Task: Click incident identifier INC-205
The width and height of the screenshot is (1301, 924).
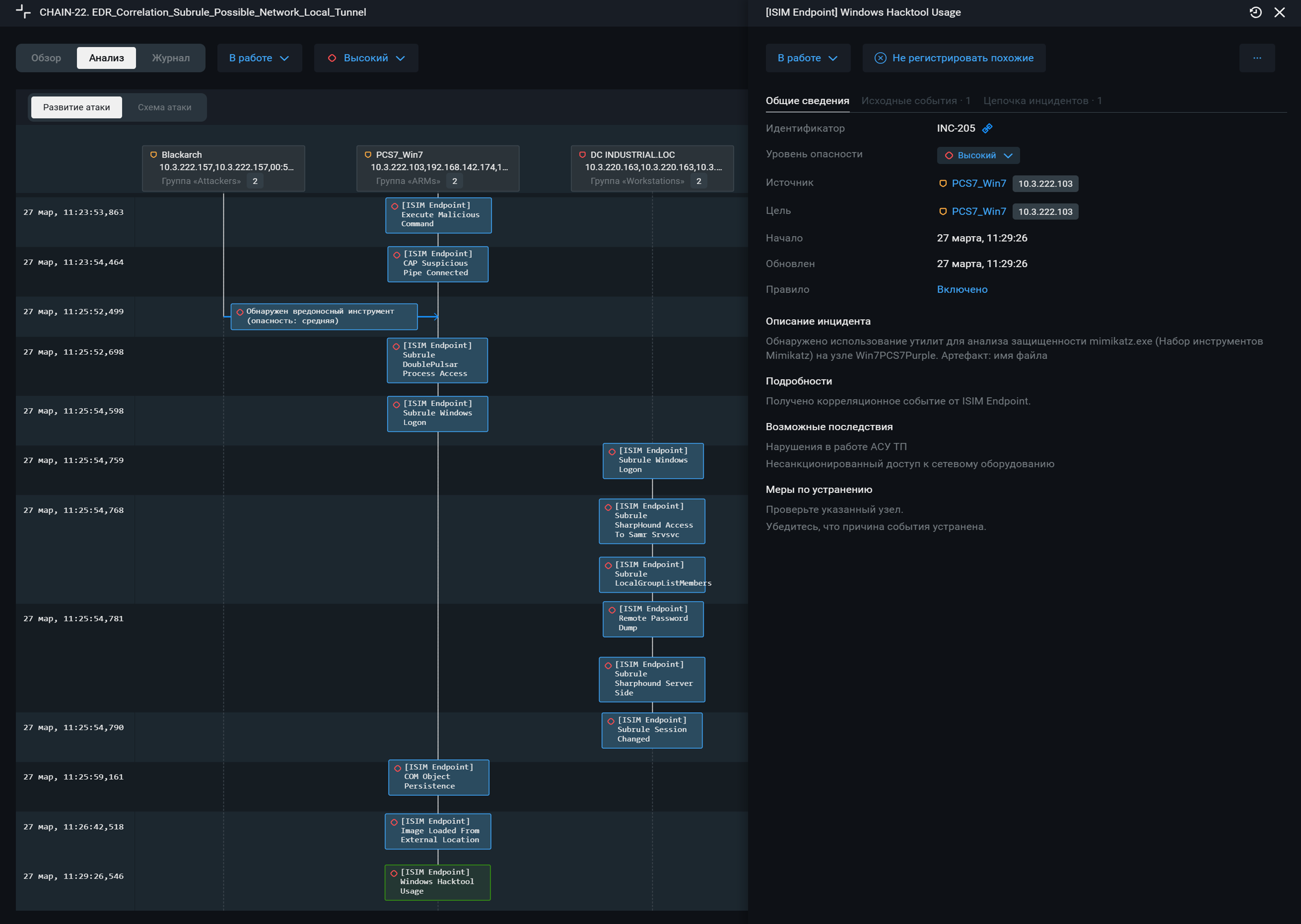Action: point(956,129)
